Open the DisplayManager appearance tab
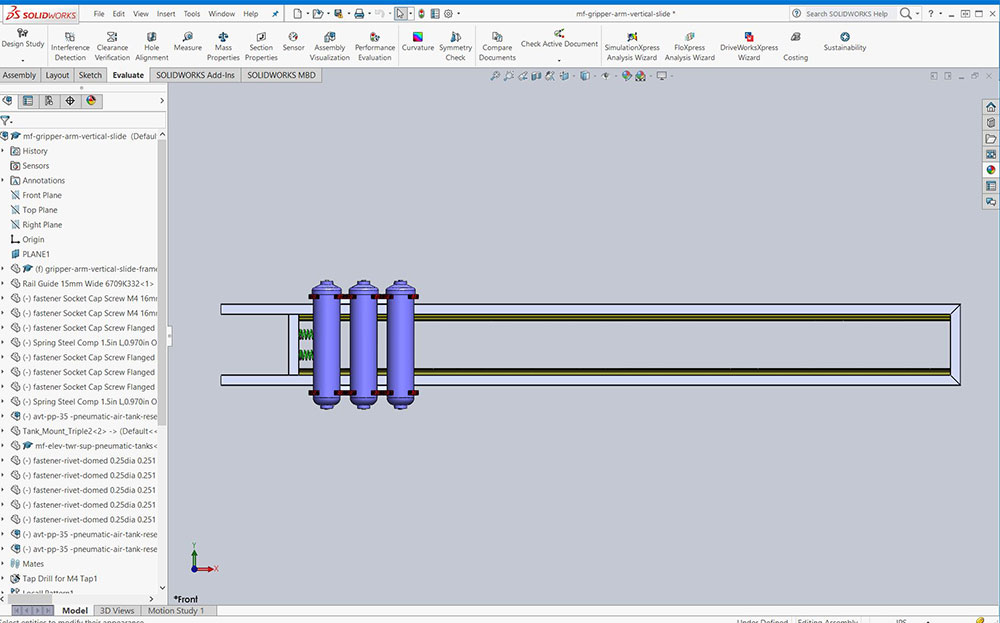The image size is (1000, 623). tap(91, 100)
